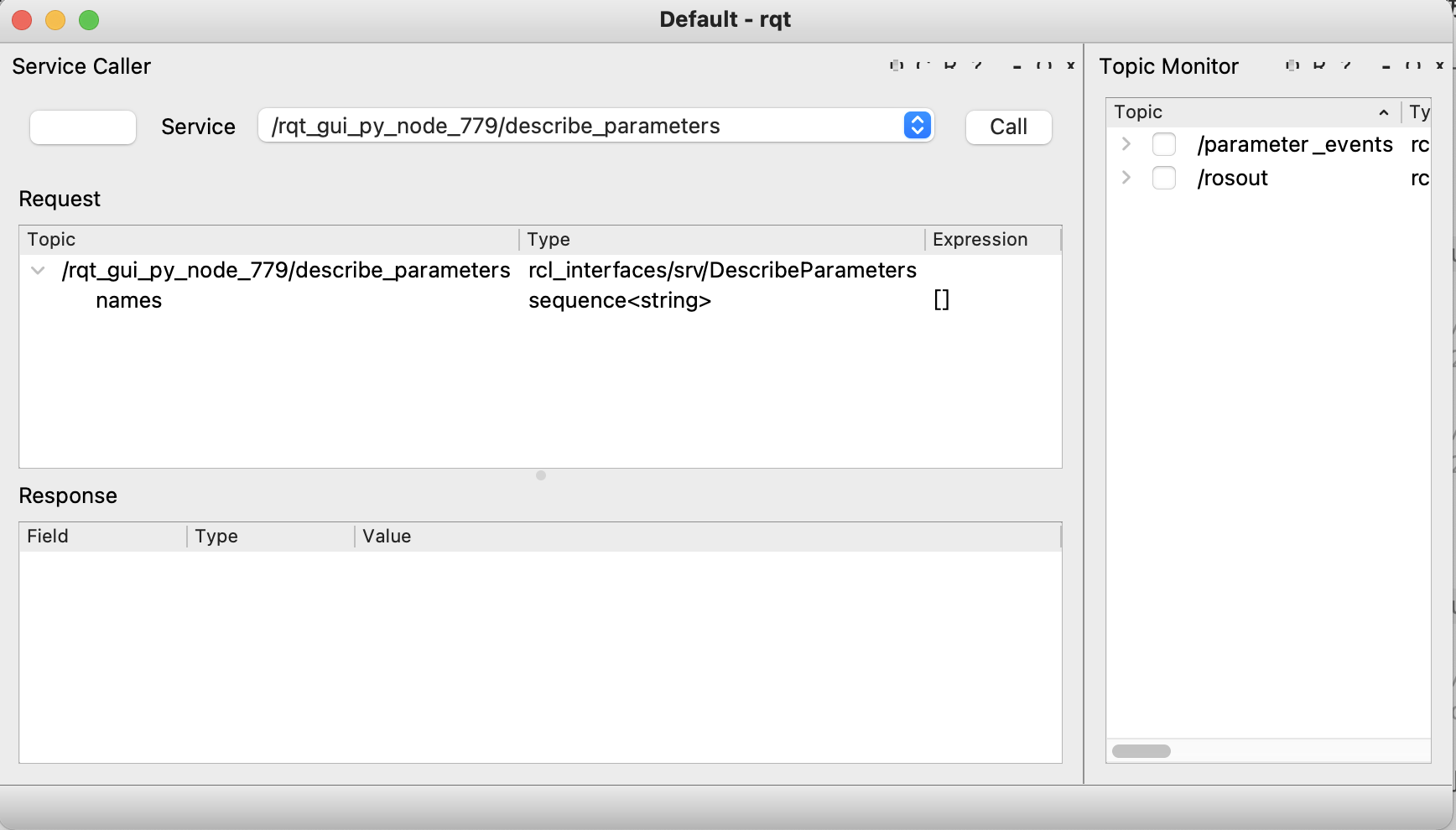Select the sequence<string> type cell

click(x=620, y=300)
